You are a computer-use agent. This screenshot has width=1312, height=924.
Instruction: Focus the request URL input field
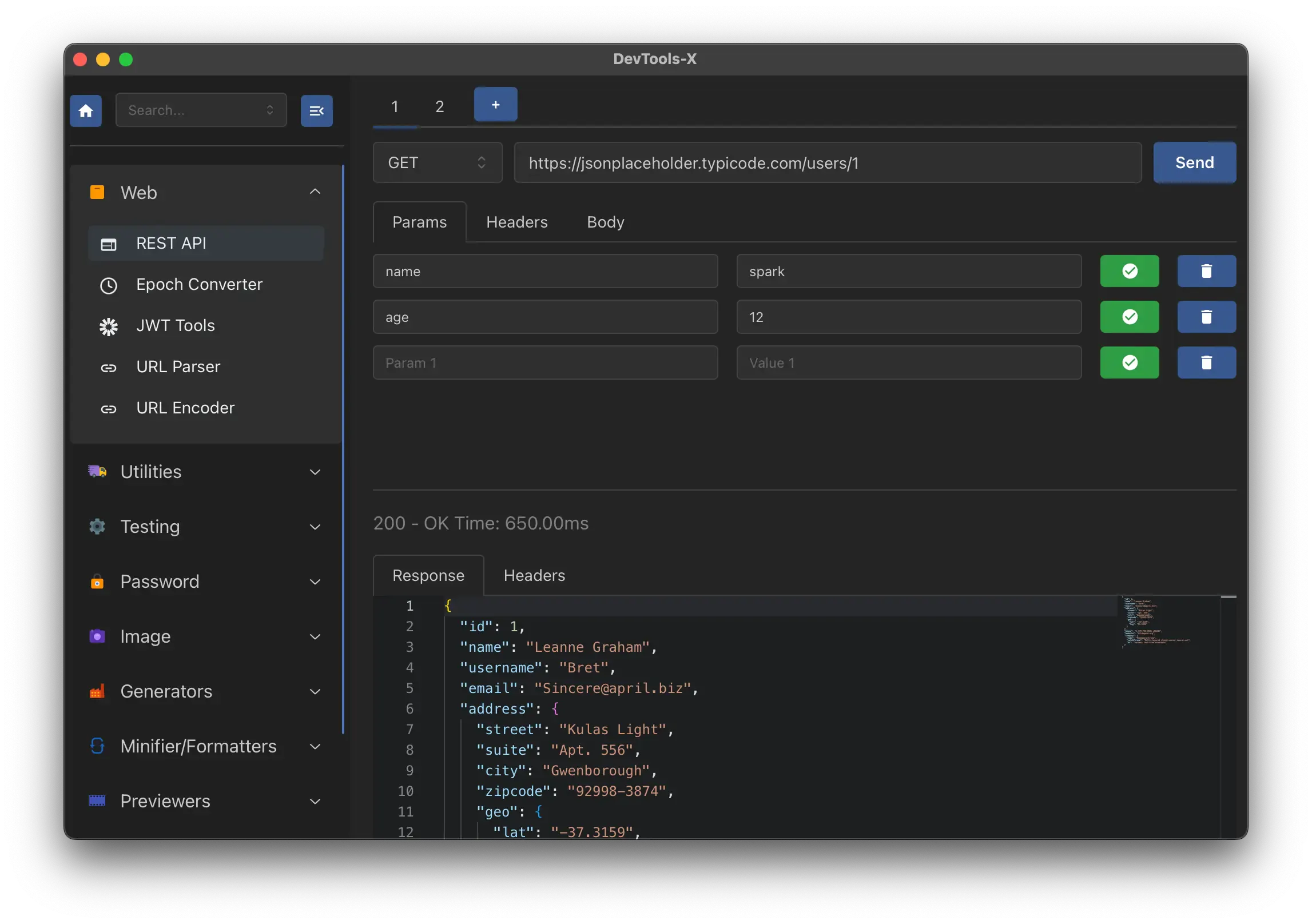[x=828, y=163]
